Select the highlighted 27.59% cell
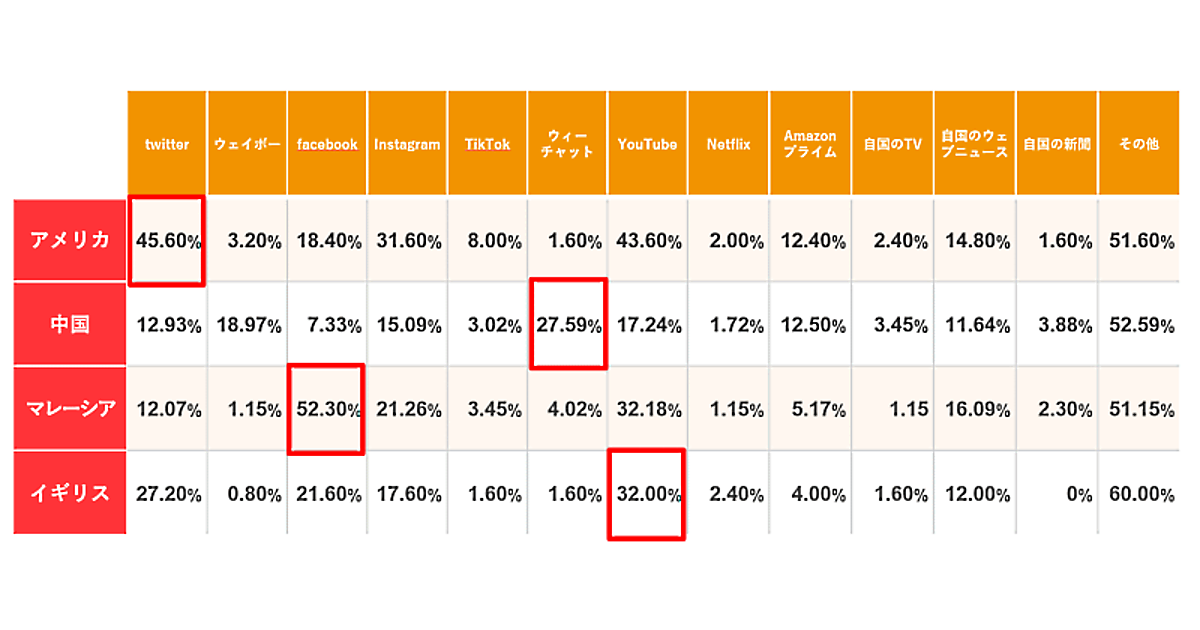The image size is (1200, 630). tap(567, 325)
